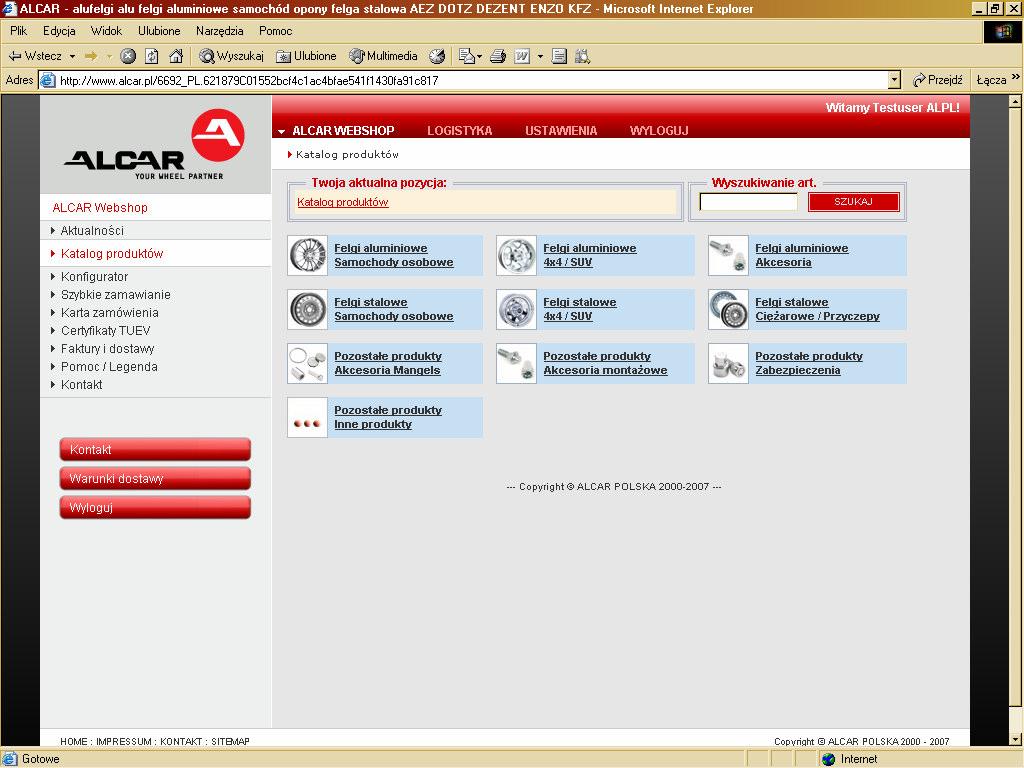
Task: Switch to the USTAWIENIA tab
Action: (x=561, y=131)
